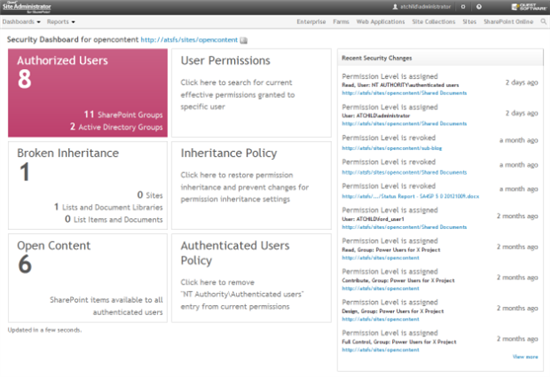This screenshot has height=377, width=550.
Task: Open opencontent link under Contribute Power Users entry
Action: (x=381, y=288)
